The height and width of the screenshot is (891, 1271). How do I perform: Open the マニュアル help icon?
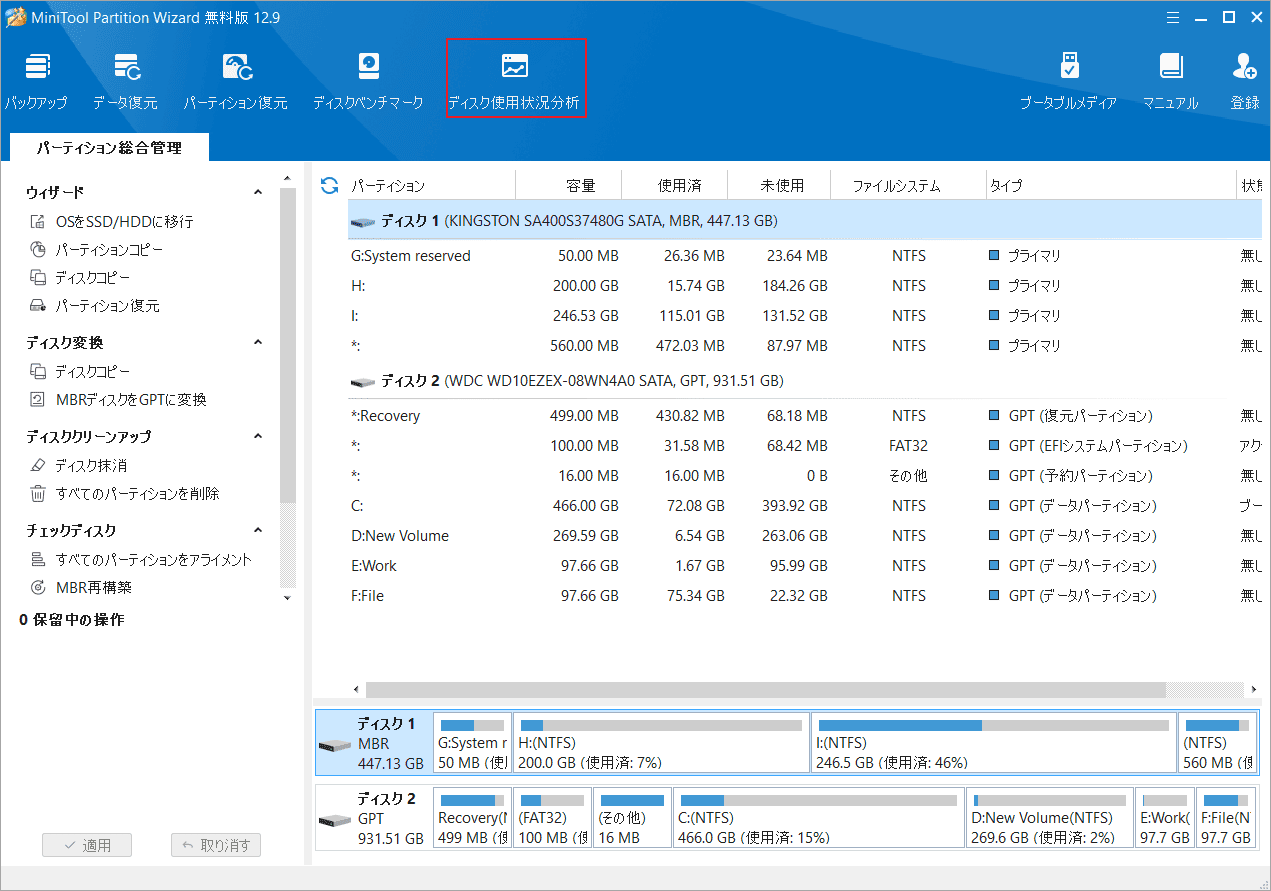[1170, 78]
